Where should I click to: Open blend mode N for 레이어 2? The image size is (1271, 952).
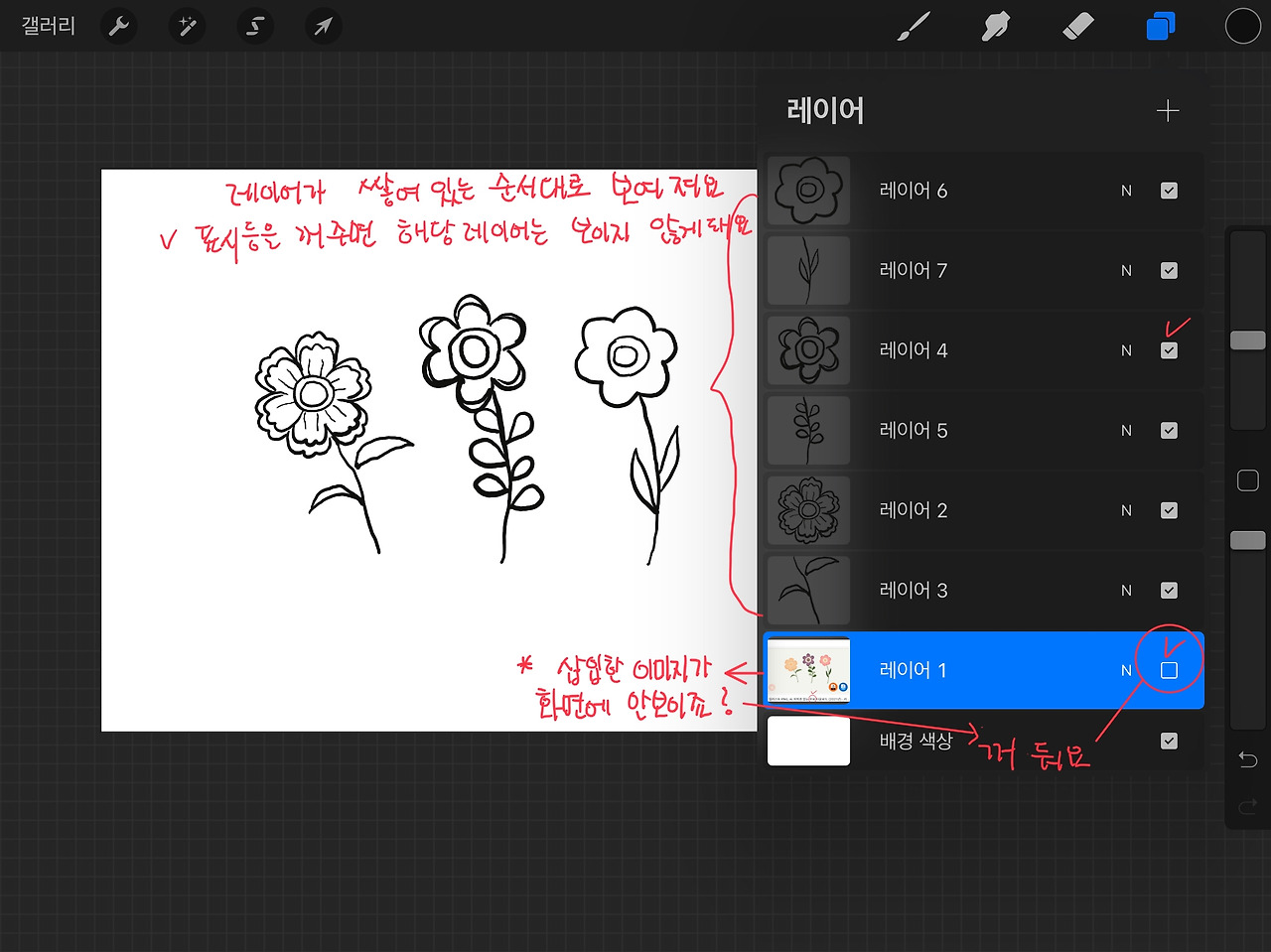[1126, 510]
